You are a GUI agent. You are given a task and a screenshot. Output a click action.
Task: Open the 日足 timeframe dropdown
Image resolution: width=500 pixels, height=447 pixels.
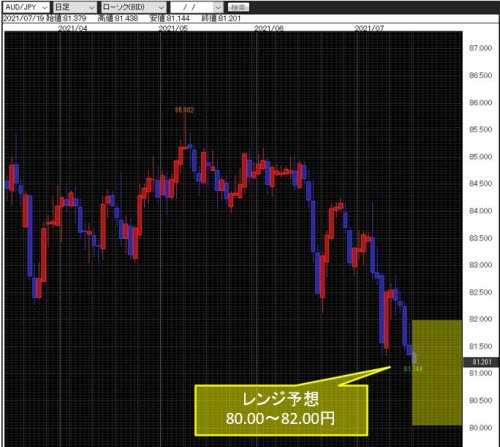click(x=75, y=7)
